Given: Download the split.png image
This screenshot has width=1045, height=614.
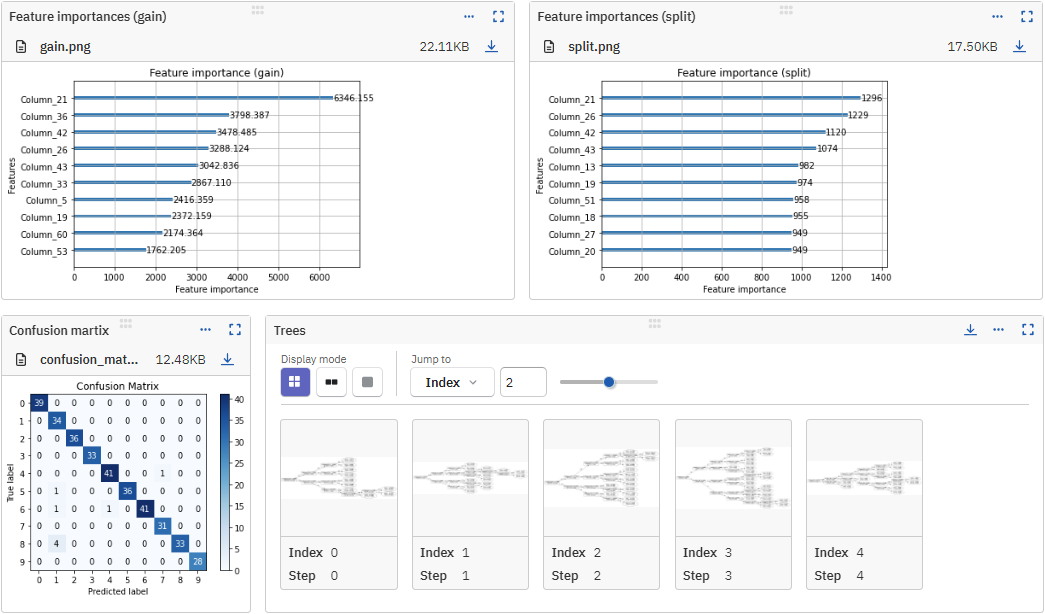Looking at the screenshot, I should [x=1019, y=46].
